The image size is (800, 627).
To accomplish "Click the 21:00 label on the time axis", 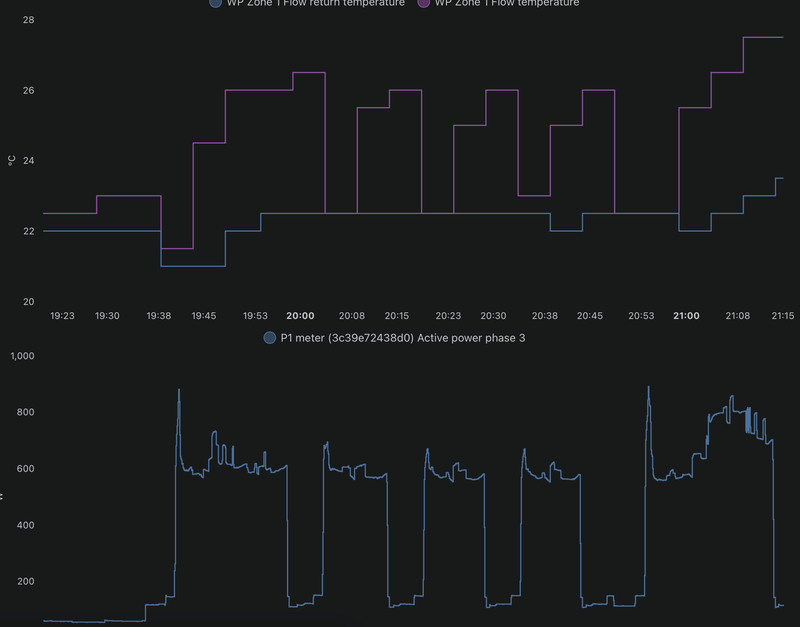I will pyautogui.click(x=686, y=316).
